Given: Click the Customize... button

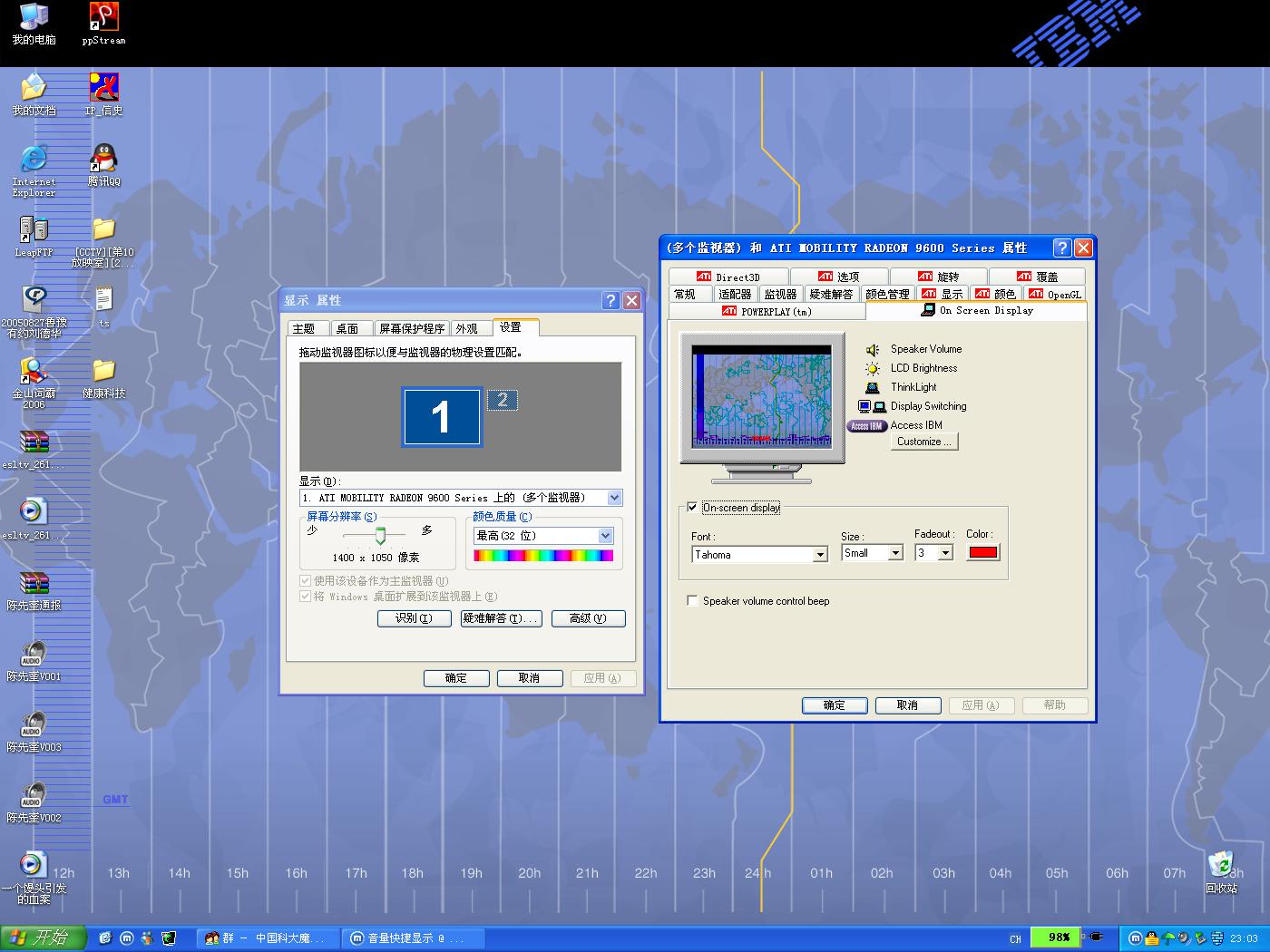Looking at the screenshot, I should [x=924, y=442].
